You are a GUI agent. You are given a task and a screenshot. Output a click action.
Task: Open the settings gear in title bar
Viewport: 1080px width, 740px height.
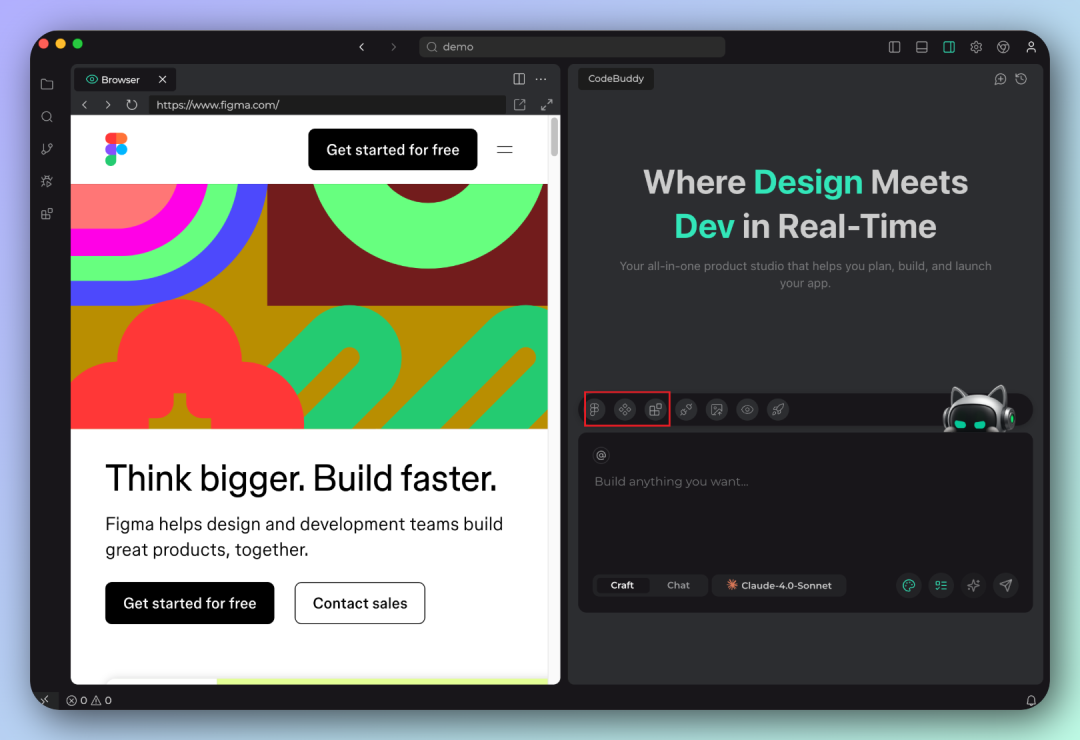[976, 47]
